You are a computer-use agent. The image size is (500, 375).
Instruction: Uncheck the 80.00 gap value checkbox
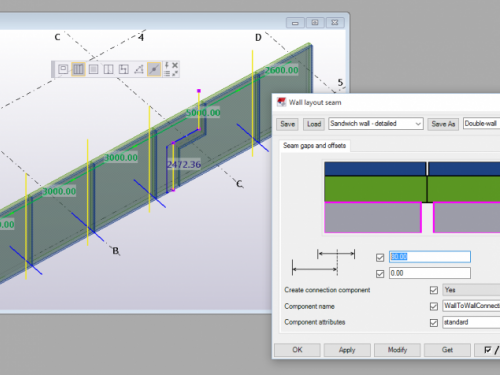click(380, 257)
